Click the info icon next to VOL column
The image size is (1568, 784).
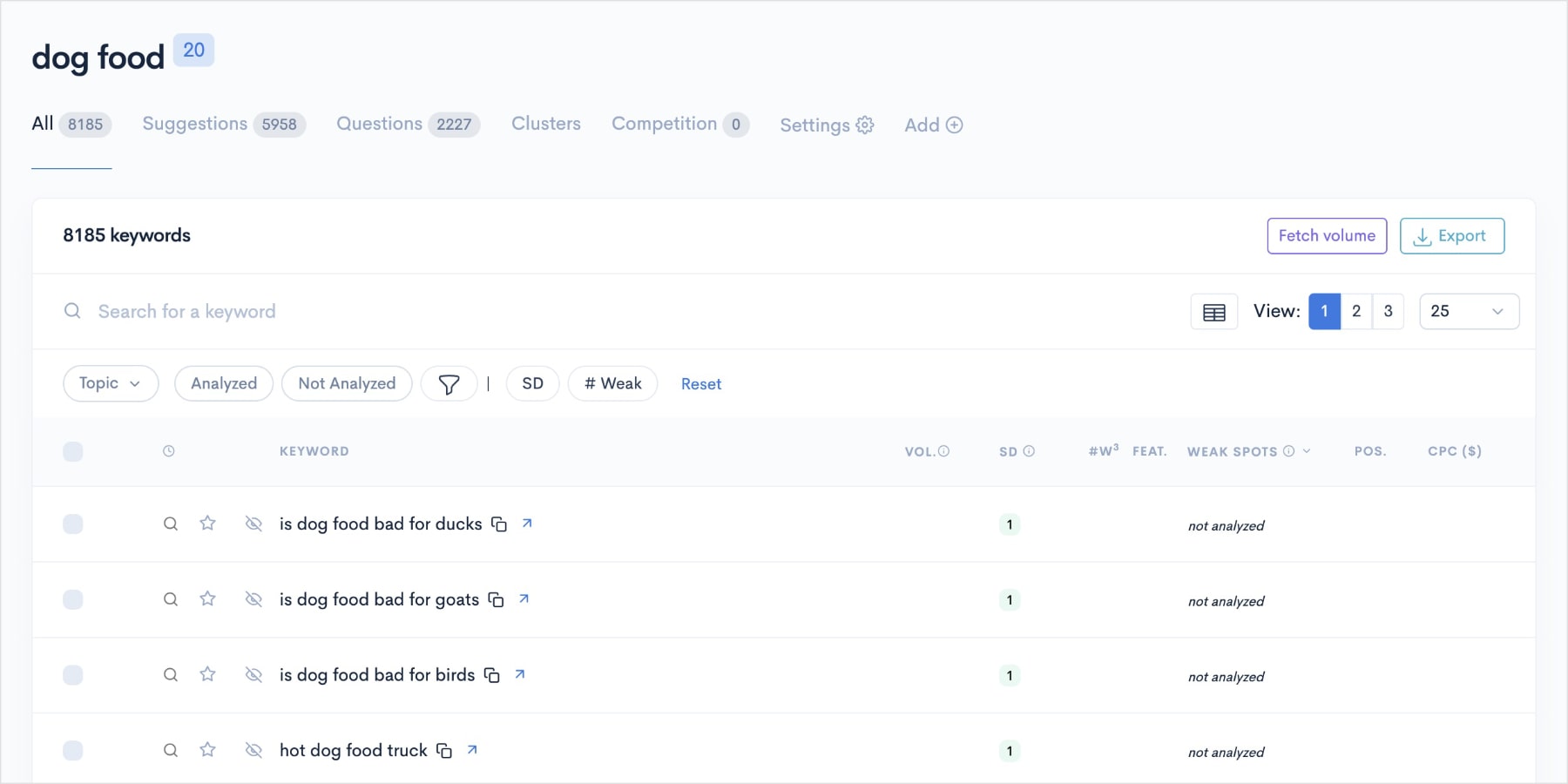[x=944, y=450]
